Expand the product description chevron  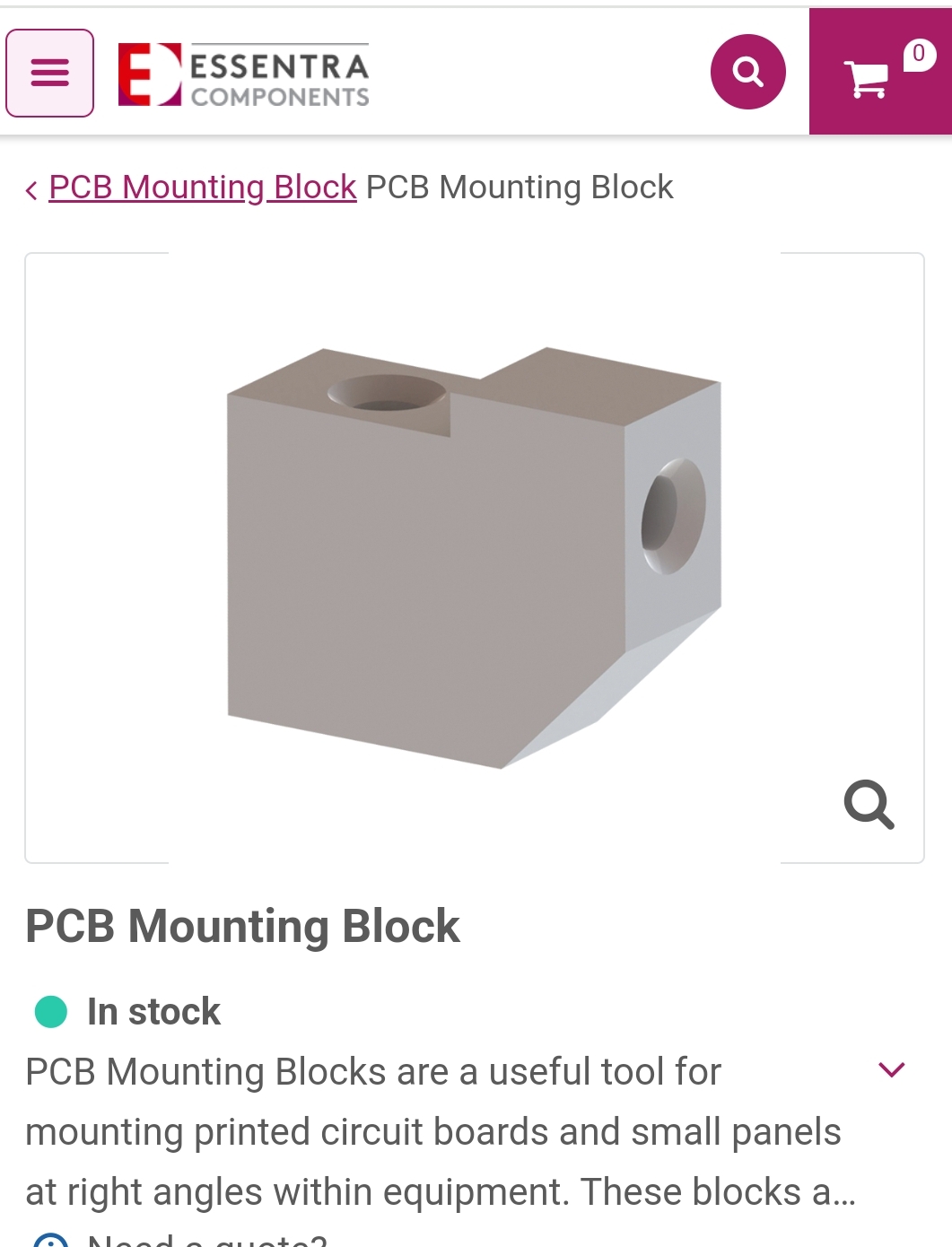point(891,1069)
